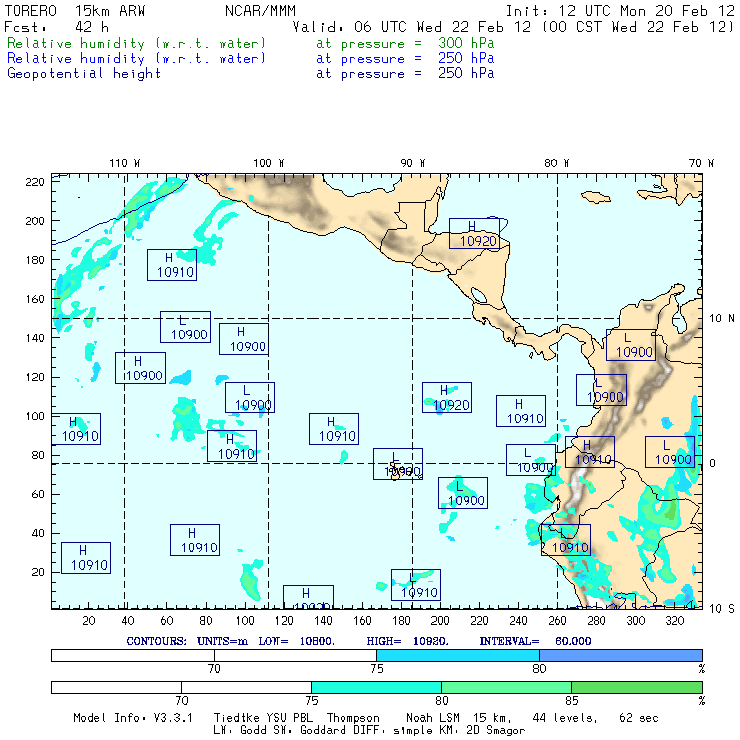The image size is (740, 740).
Task: Click the 'TORERO 15km ARW' title text
Action: tap(75, 10)
